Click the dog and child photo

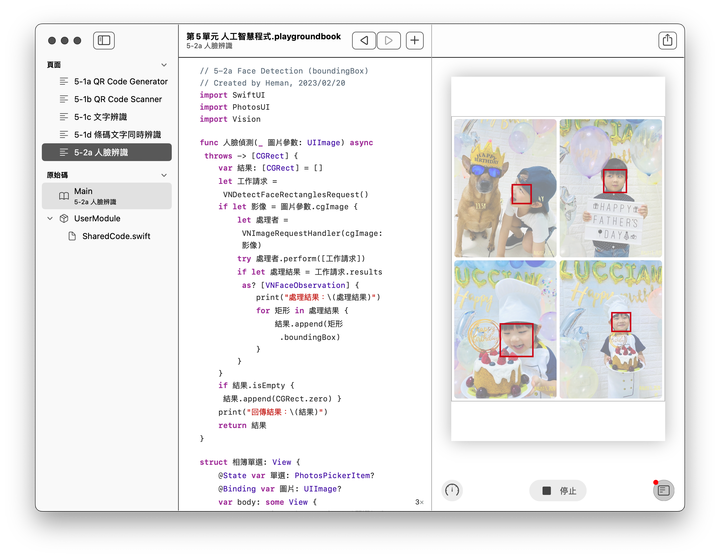[505, 188]
